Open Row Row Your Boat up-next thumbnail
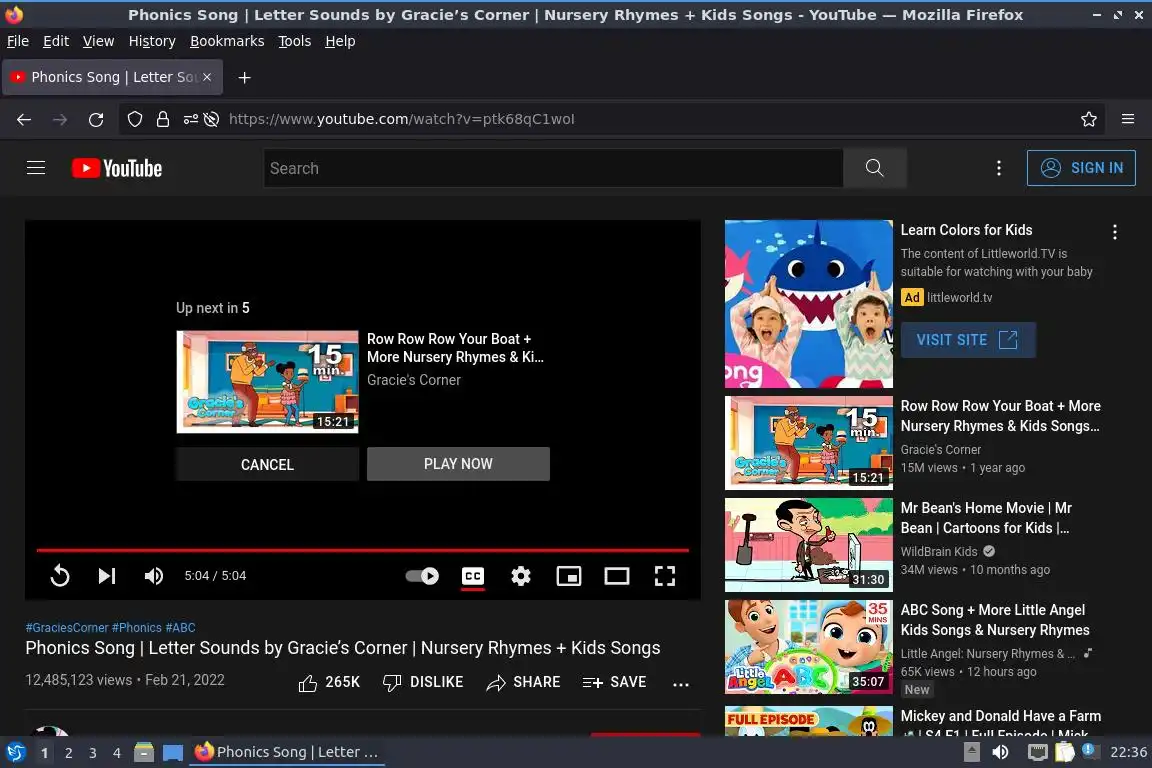 tap(267, 381)
